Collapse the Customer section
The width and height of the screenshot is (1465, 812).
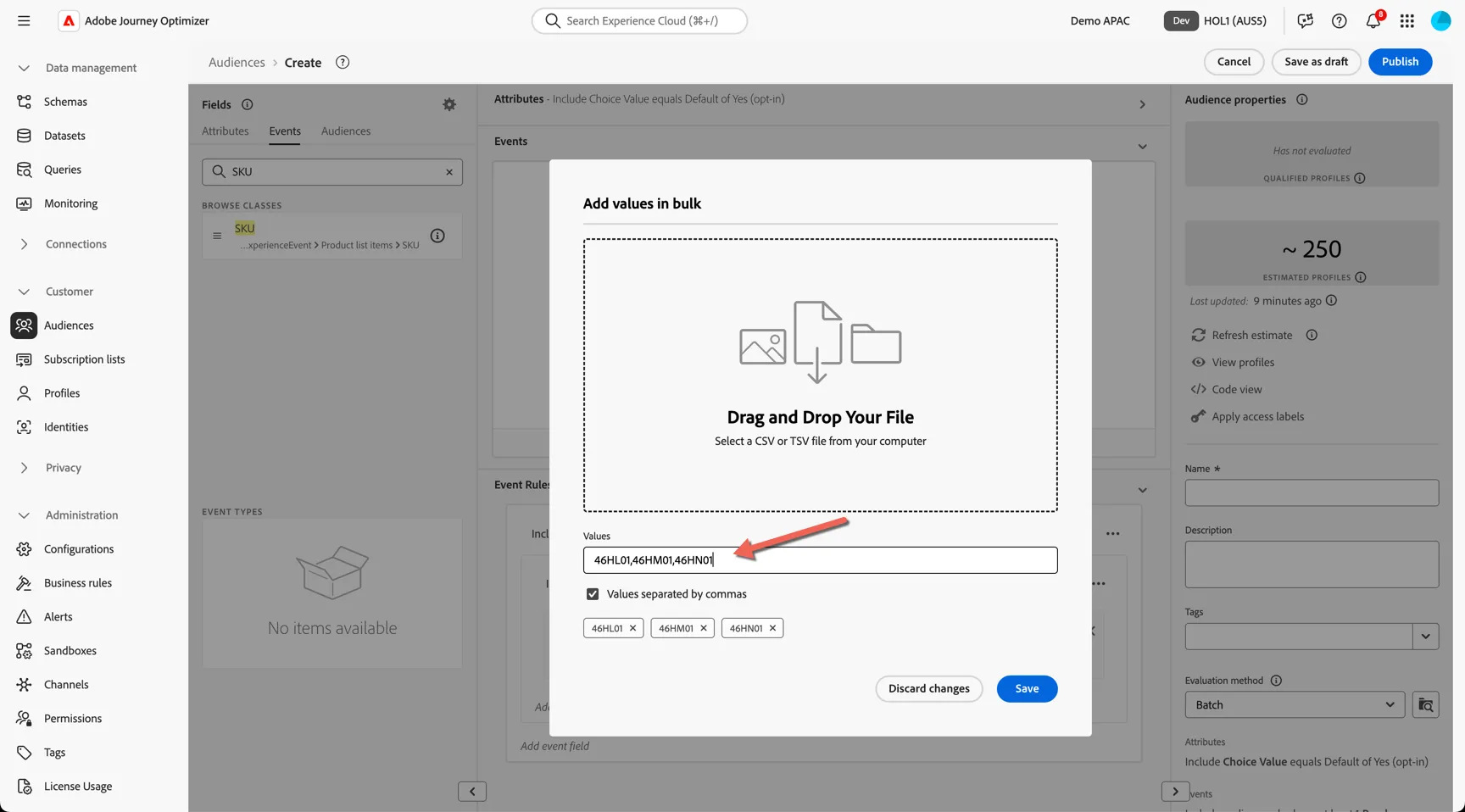(24, 292)
